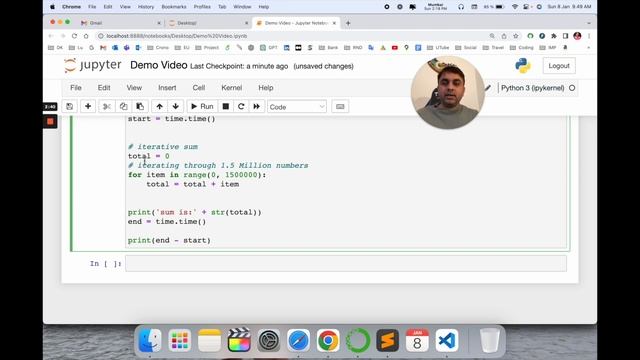Screen dimensions: 640x360
Task: Interrupt the kernel with the stop icon
Action: [x=226, y=107]
